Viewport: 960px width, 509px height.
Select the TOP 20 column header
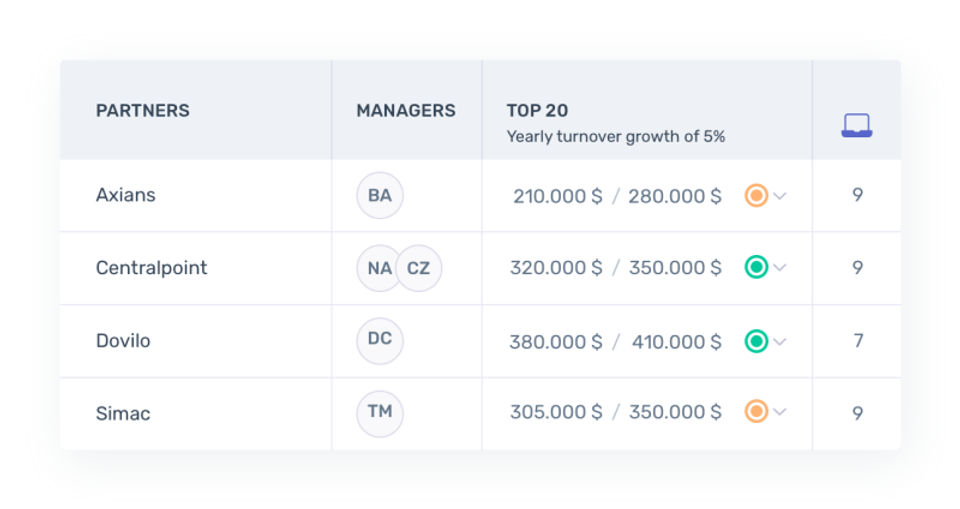[537, 111]
